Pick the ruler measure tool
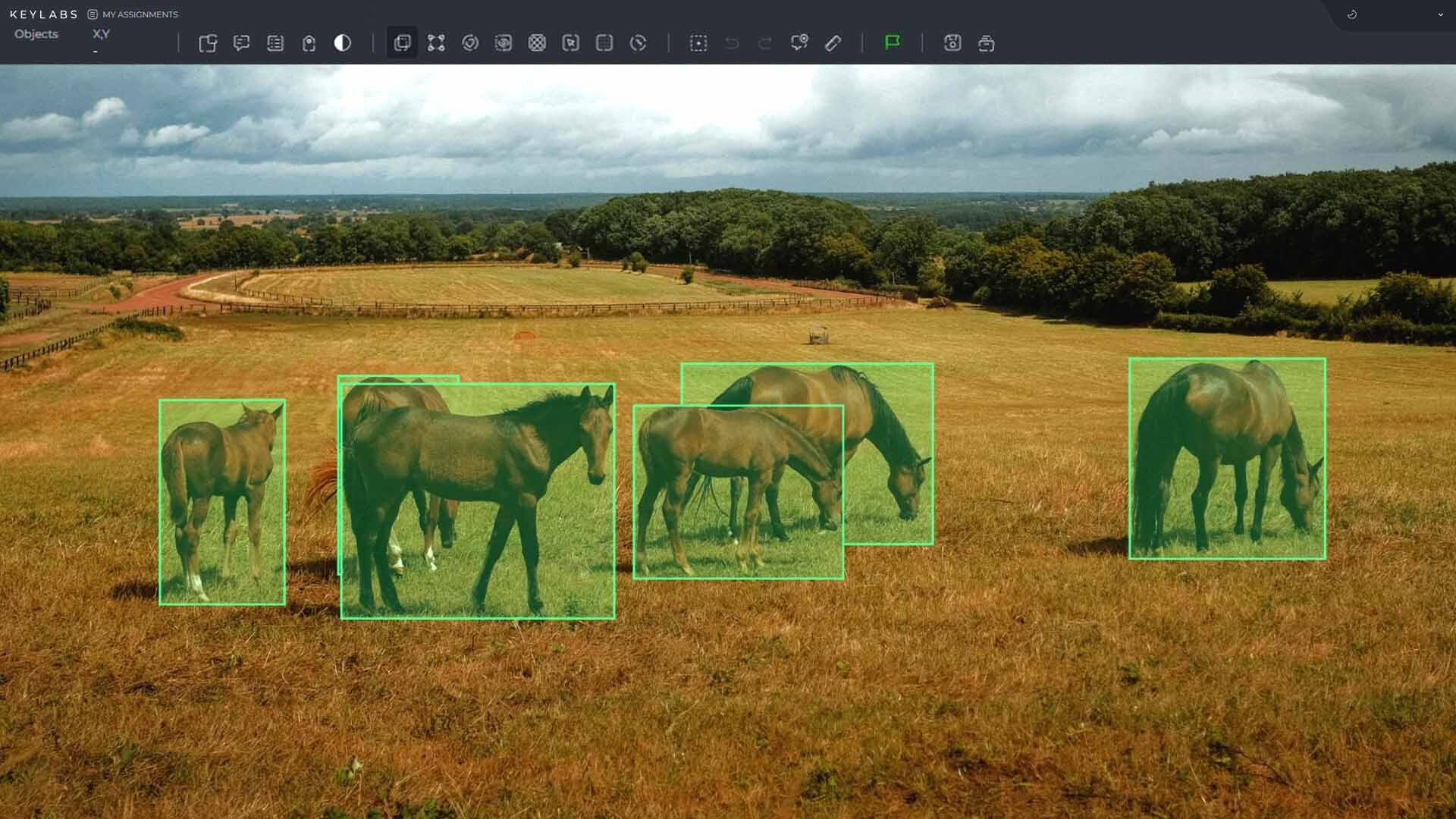The image size is (1456, 819). click(833, 43)
